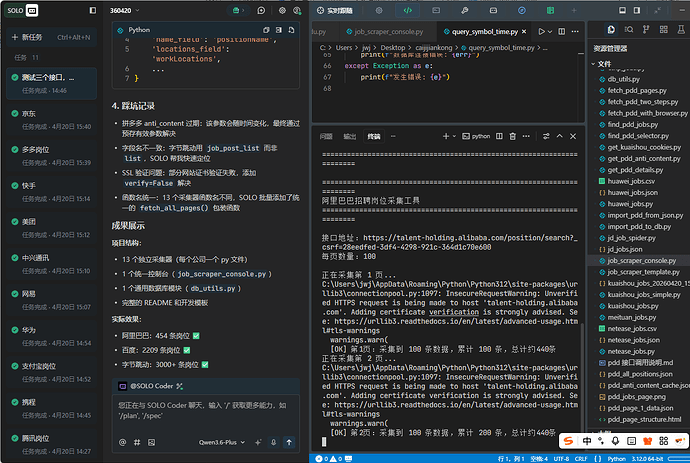Screen dimensions: 690x463
Task: Open the green document panel icon
Action: 551,10
